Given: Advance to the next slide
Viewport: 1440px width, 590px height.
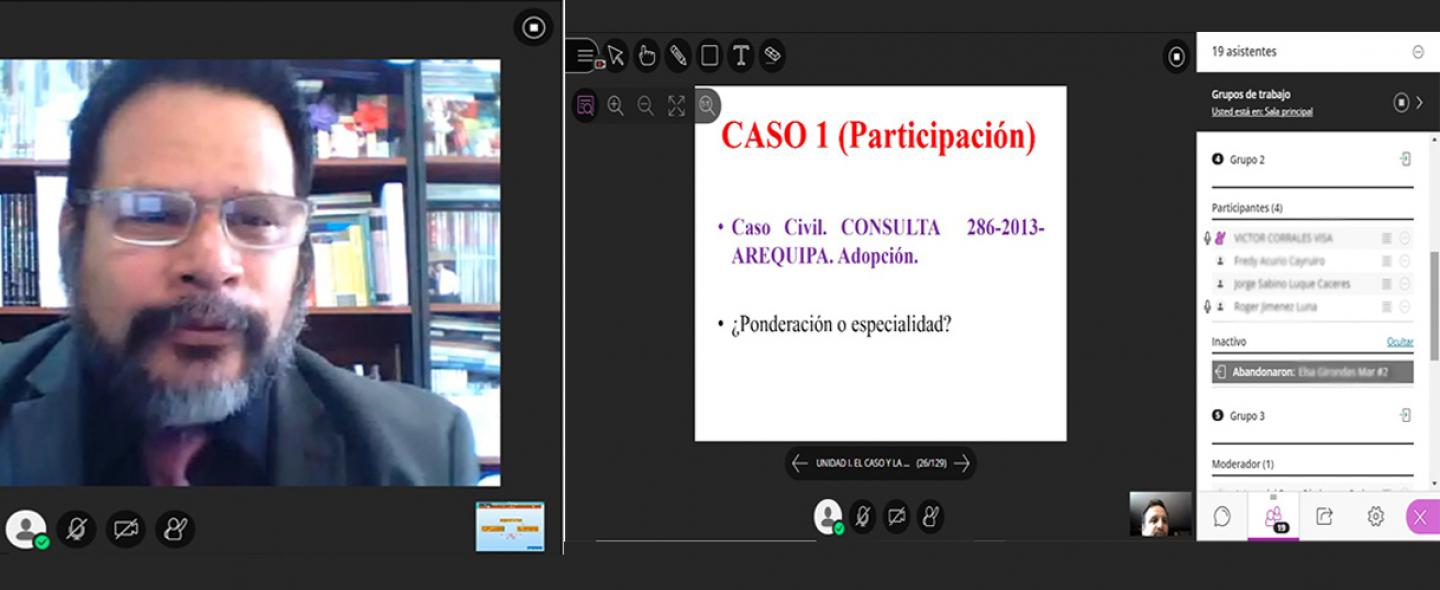Looking at the screenshot, I should pos(962,463).
